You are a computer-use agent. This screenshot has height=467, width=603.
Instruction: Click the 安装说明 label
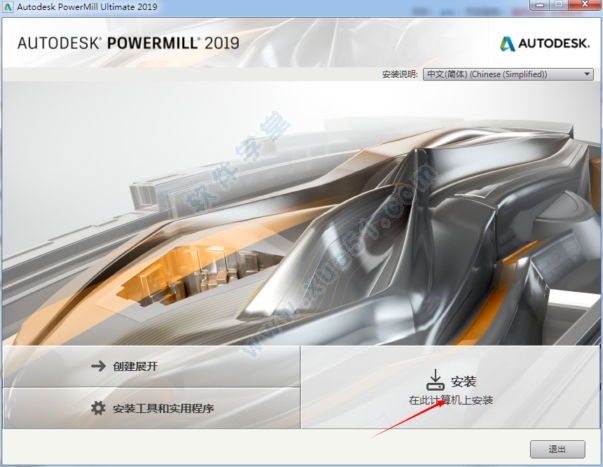400,74
